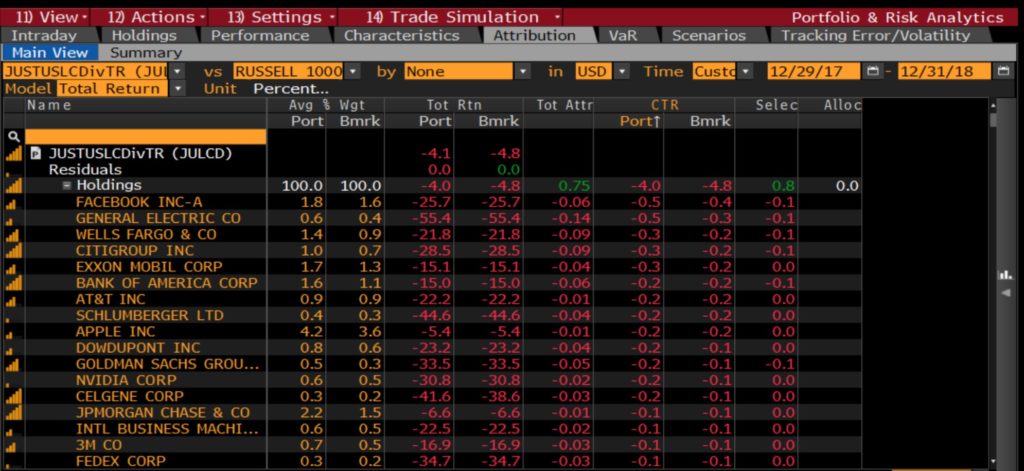Click the JUSTUSLCDivTR portfolio document icon
The image size is (1024, 471).
click(36, 154)
